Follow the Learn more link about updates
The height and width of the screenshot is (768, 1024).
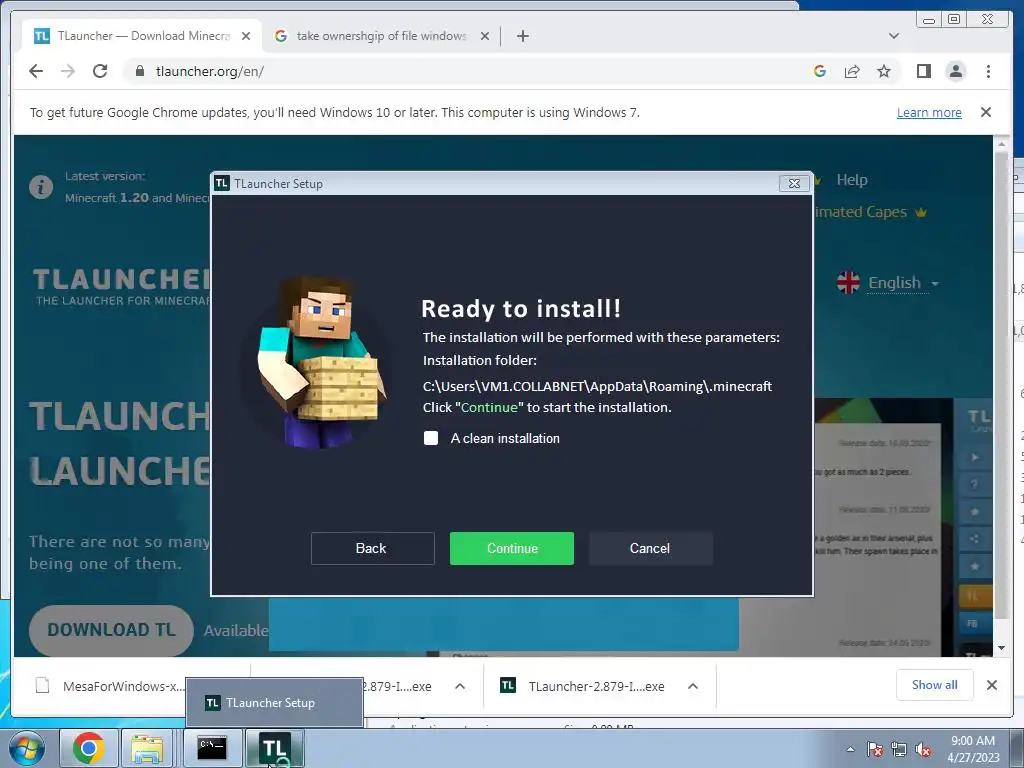(x=929, y=112)
